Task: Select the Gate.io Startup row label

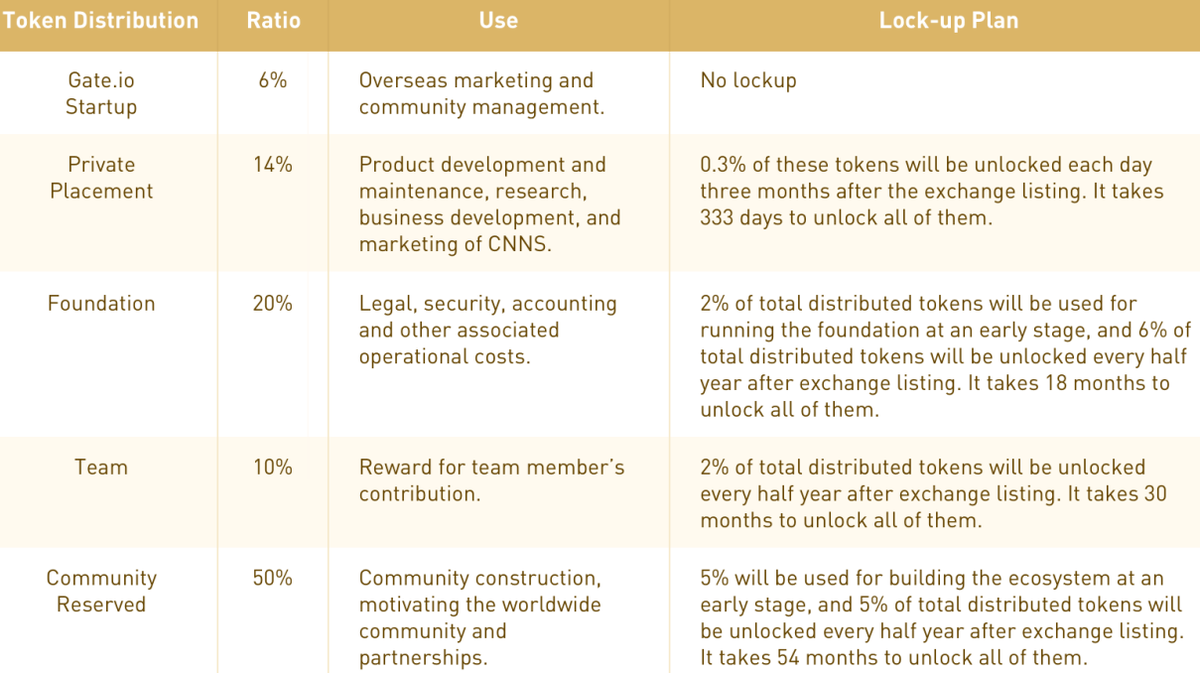Action: pos(101,93)
